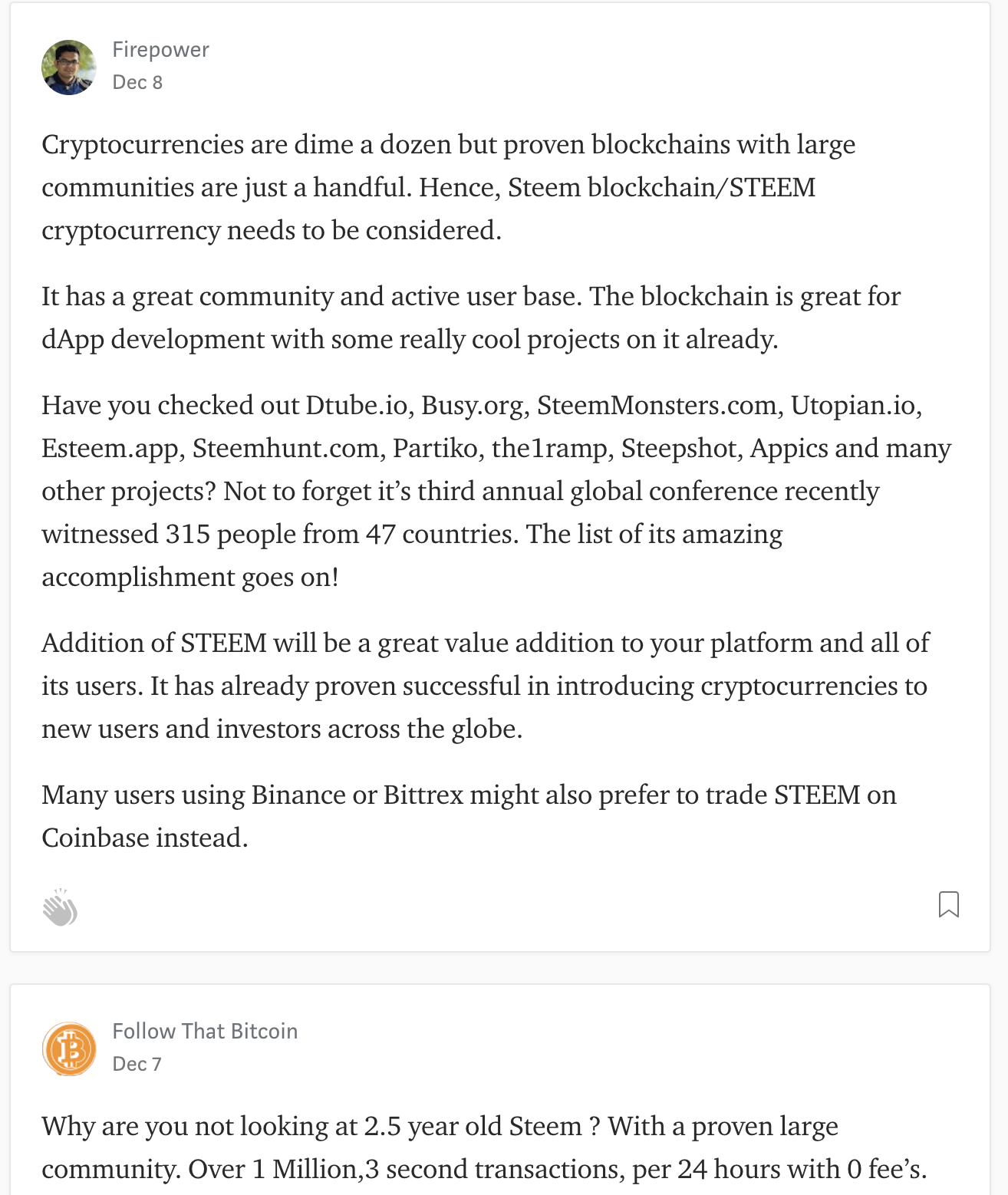Click the Dec 7 timestamp
The height and width of the screenshot is (1195, 1008).
point(137,1064)
